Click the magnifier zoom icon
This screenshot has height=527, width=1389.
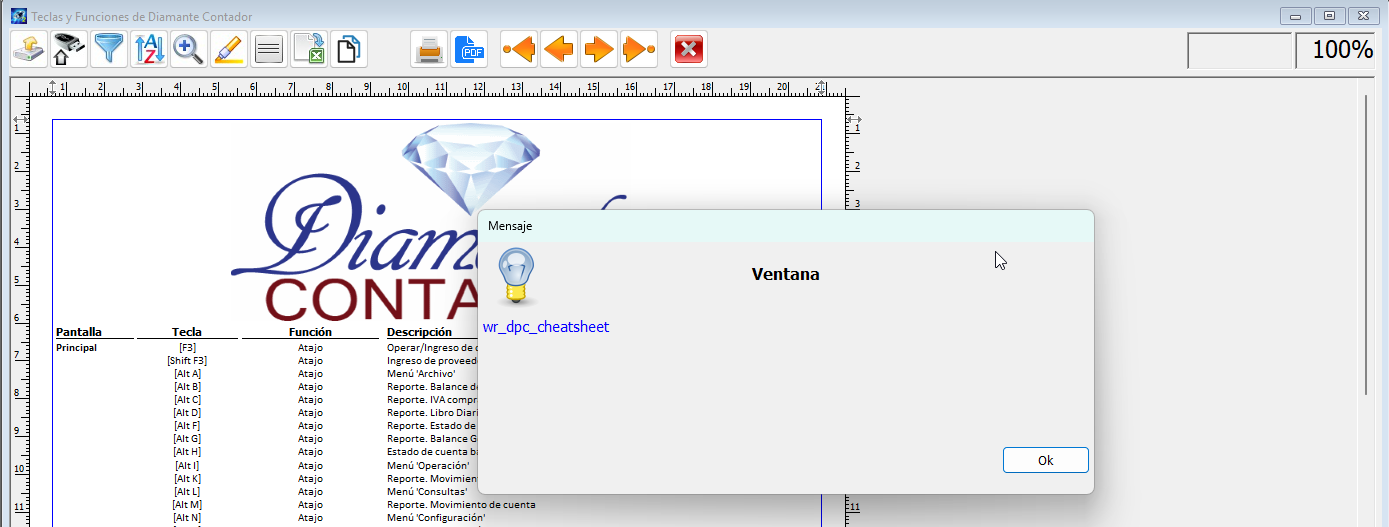tap(189, 48)
